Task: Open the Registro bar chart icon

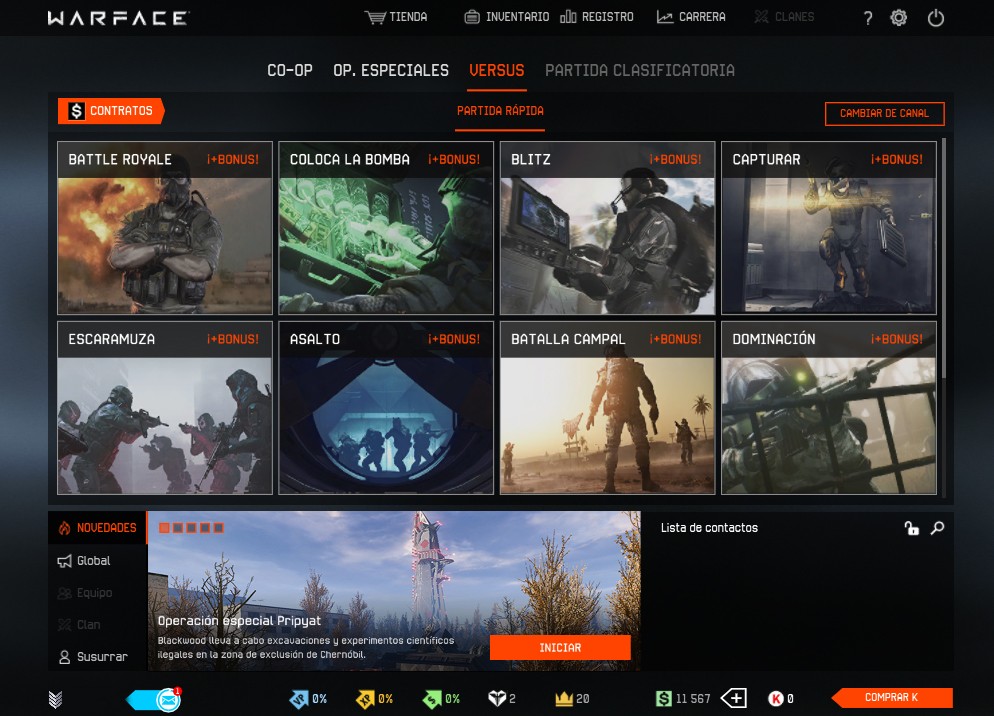Action: pos(568,16)
